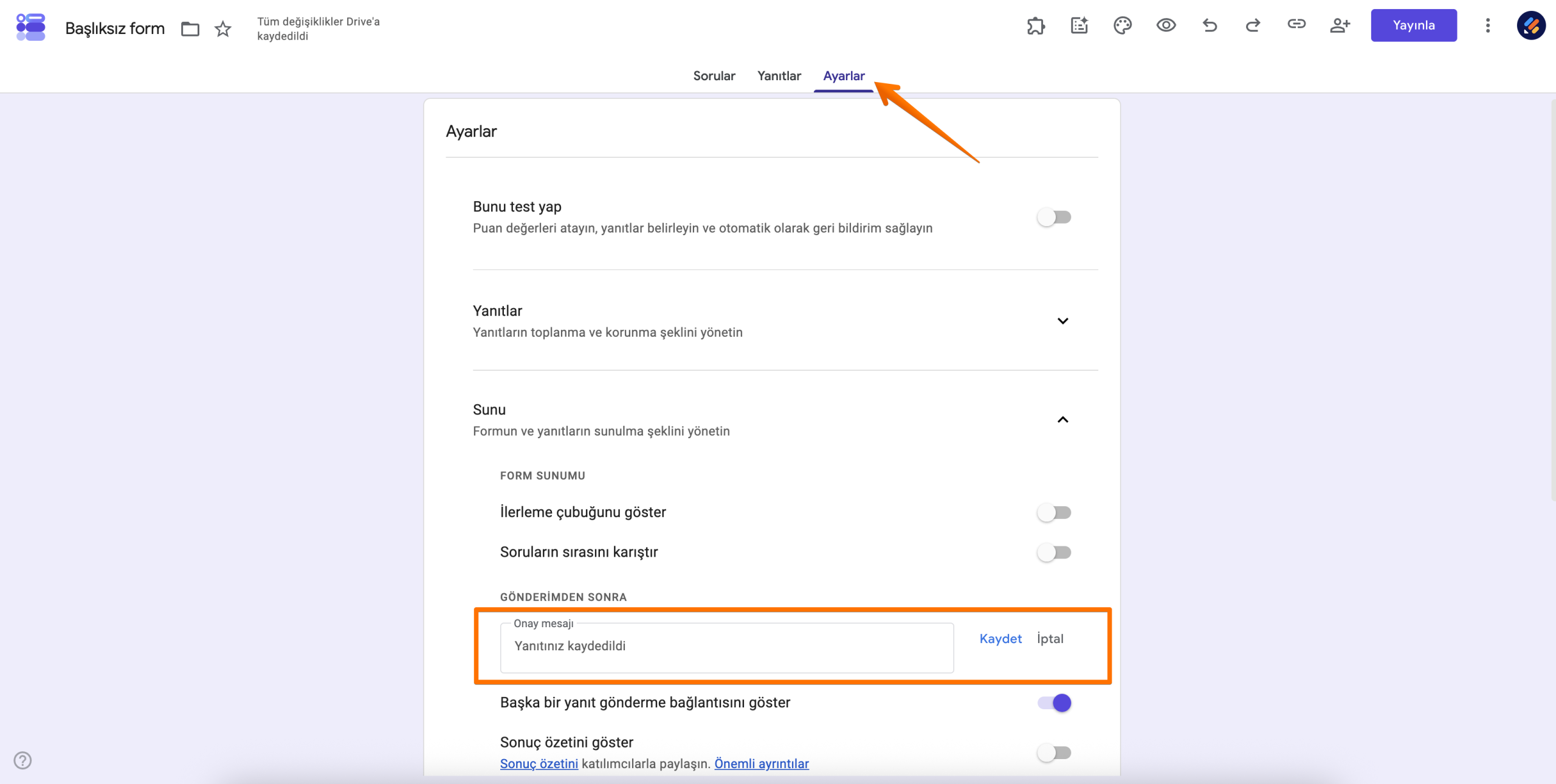
Task: Select the Ayarlar tab
Action: 844,76
